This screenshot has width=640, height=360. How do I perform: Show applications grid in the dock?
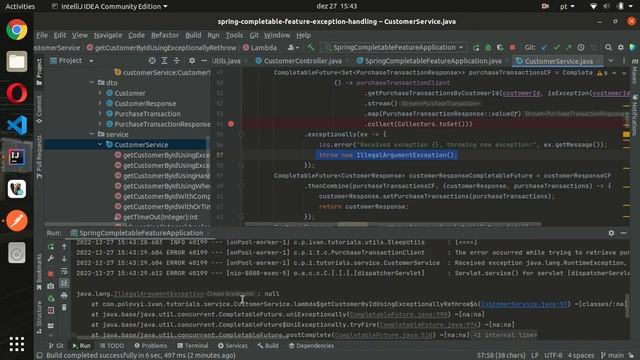(x=16, y=344)
